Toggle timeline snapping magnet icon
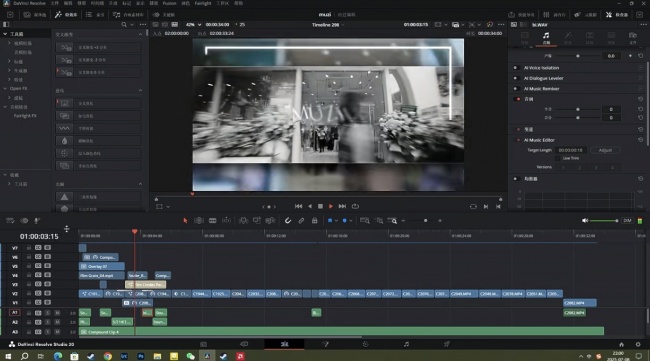The width and height of the screenshot is (650, 361). coord(288,220)
